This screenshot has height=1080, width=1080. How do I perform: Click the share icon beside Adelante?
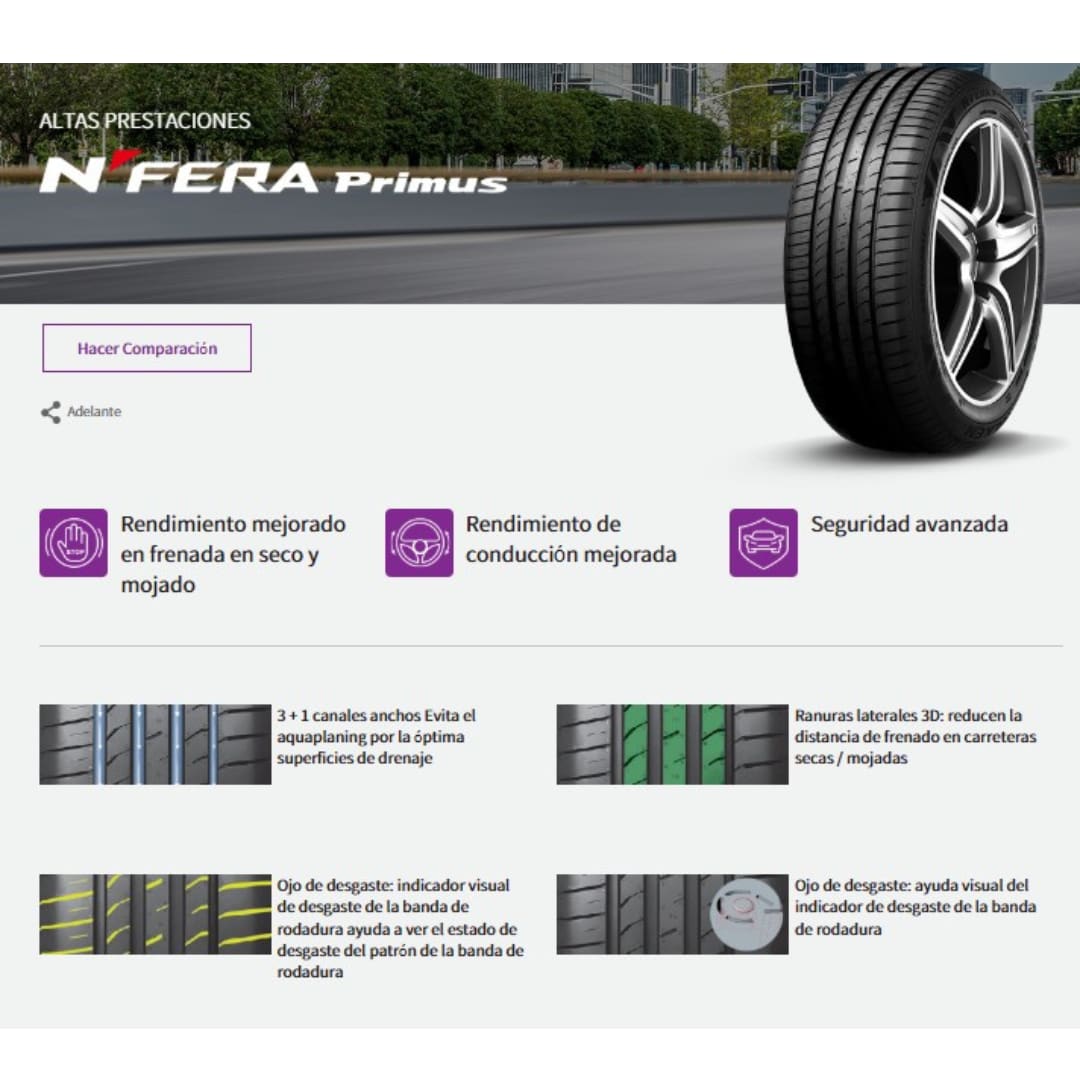(51, 412)
